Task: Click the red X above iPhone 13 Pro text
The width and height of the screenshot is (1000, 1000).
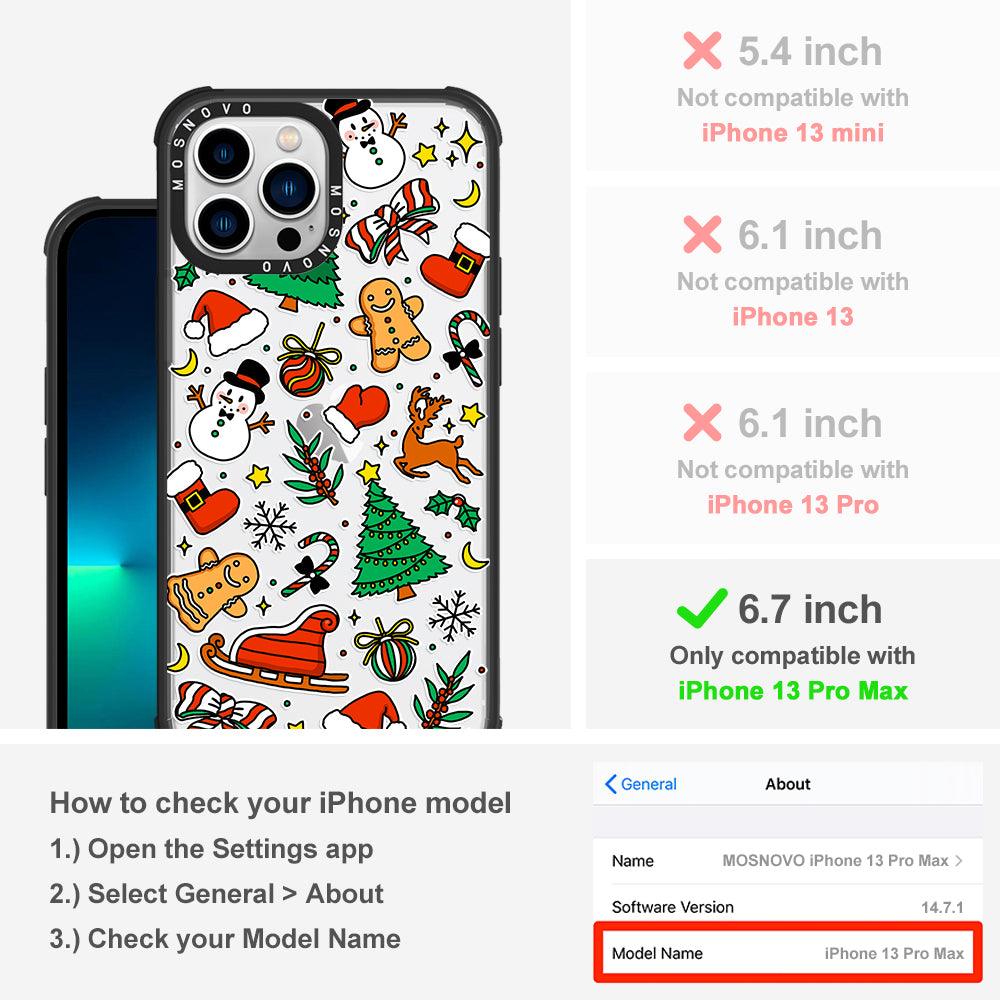Action: [702, 422]
